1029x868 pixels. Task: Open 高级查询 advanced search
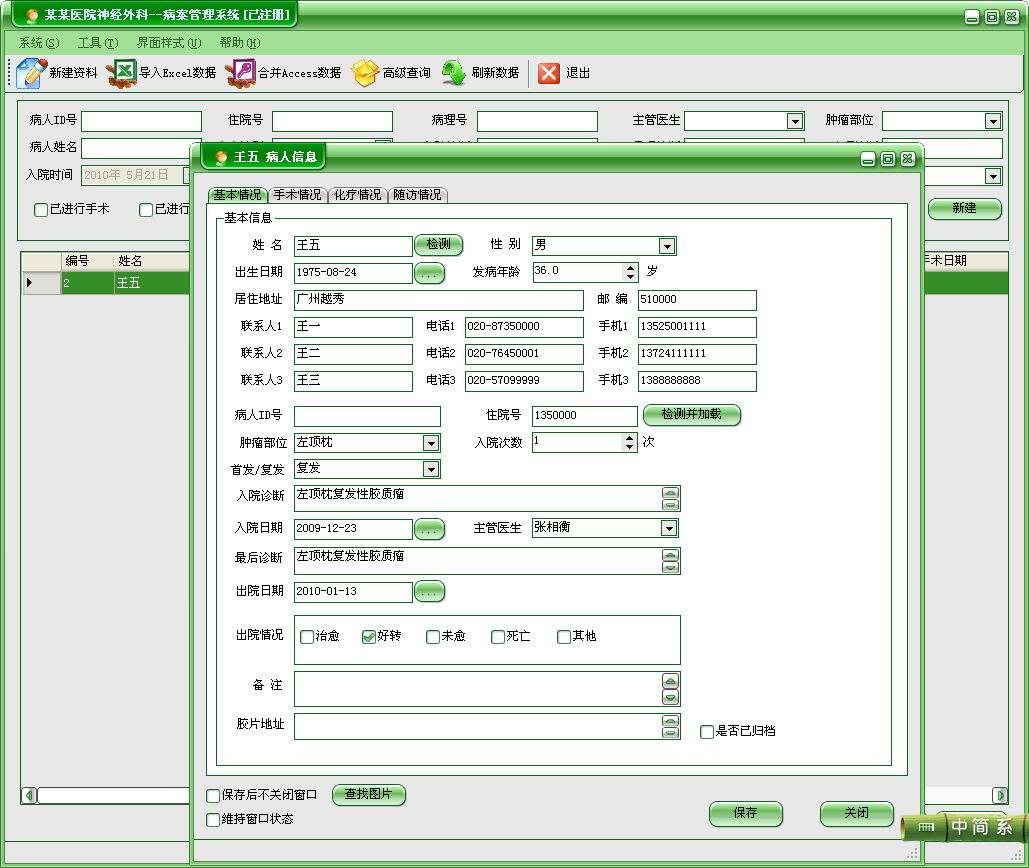coord(366,73)
